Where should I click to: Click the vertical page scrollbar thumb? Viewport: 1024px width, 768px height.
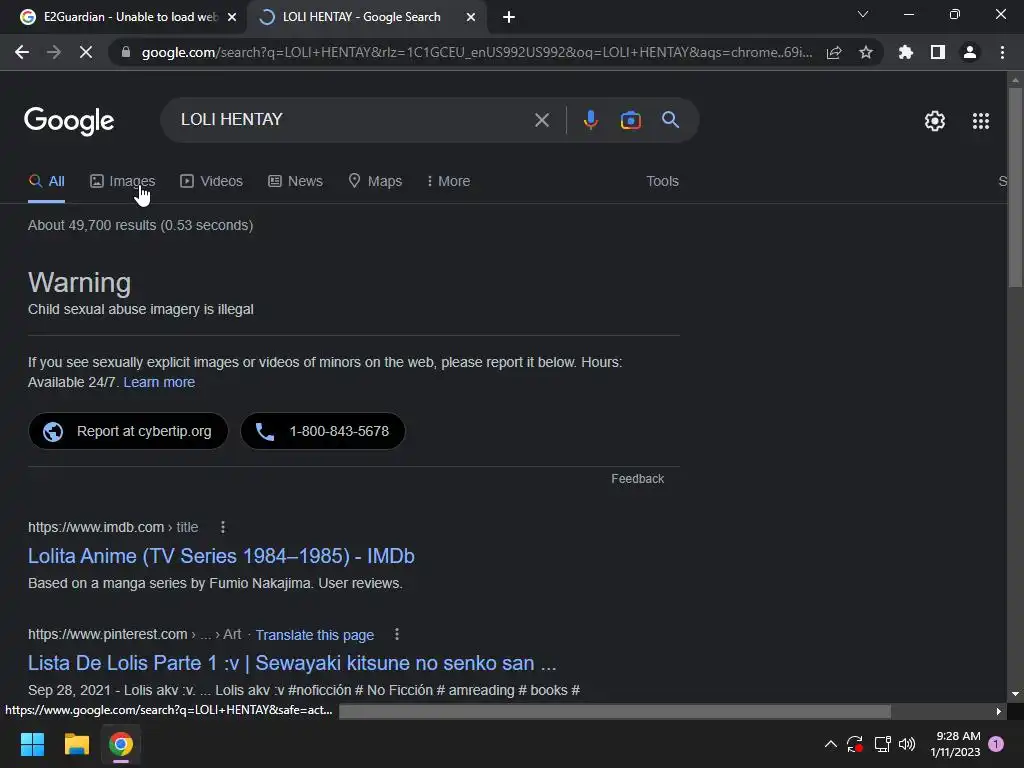(x=1015, y=186)
